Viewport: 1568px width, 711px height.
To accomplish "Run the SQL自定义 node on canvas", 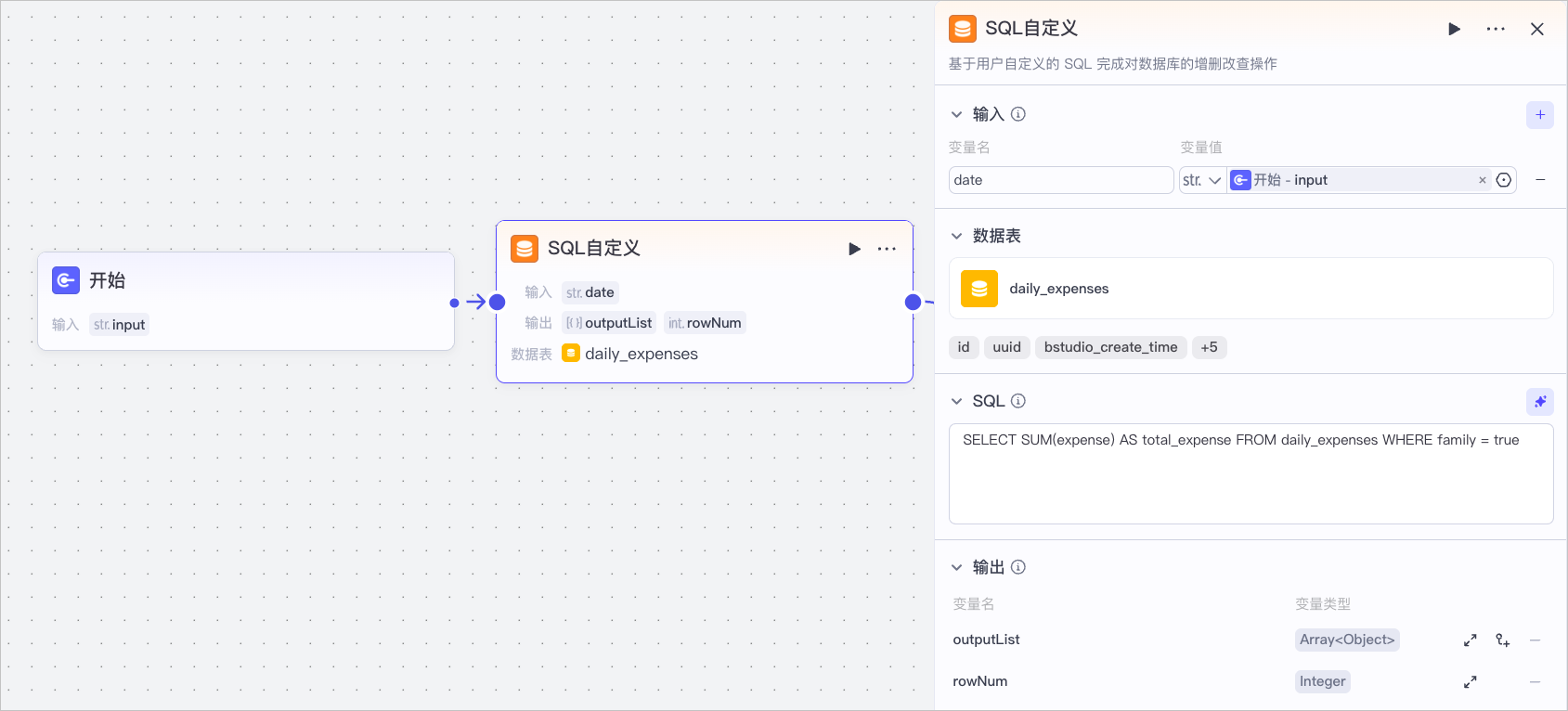I will click(x=854, y=249).
